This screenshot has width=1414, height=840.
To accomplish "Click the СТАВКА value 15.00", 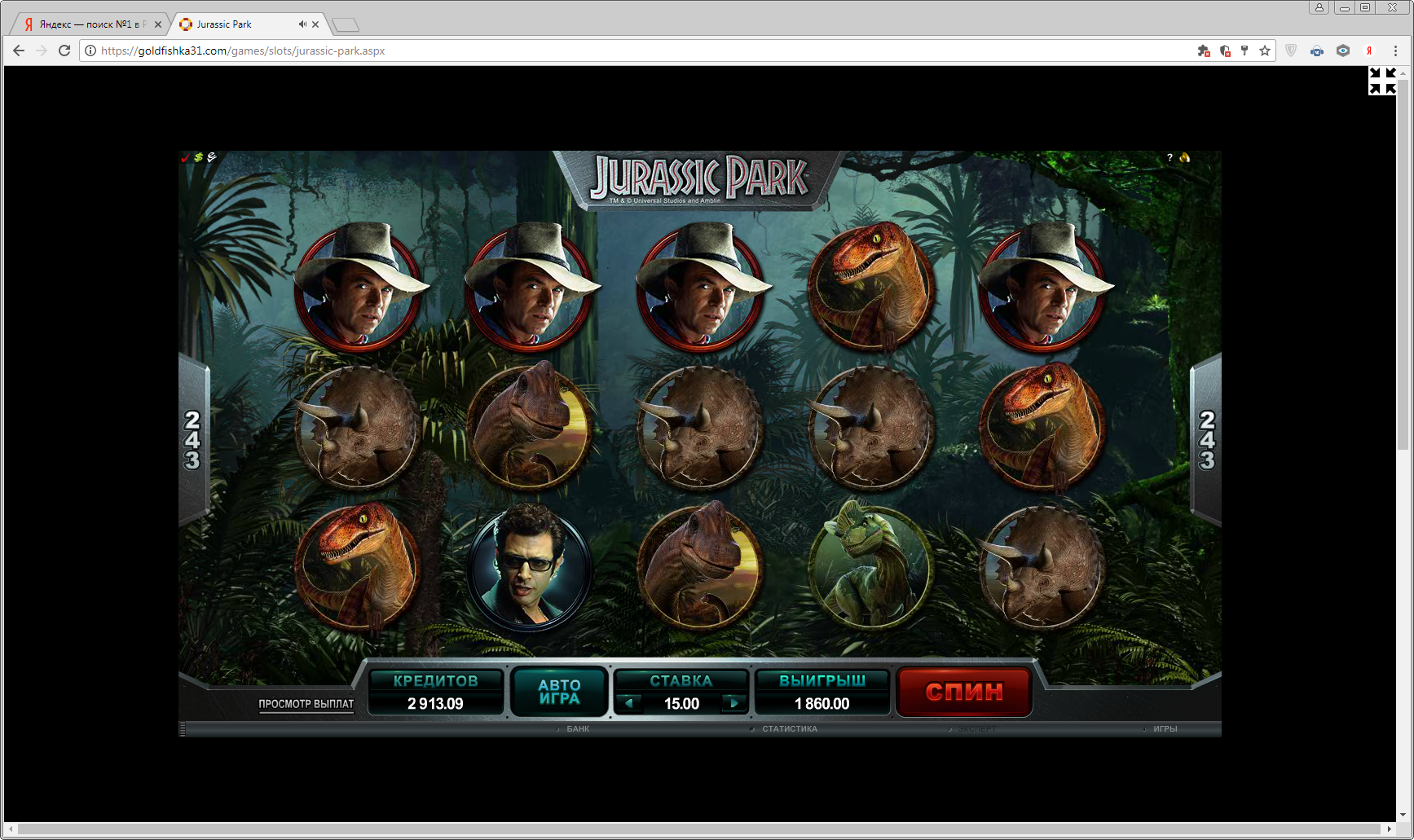I will coord(681,703).
